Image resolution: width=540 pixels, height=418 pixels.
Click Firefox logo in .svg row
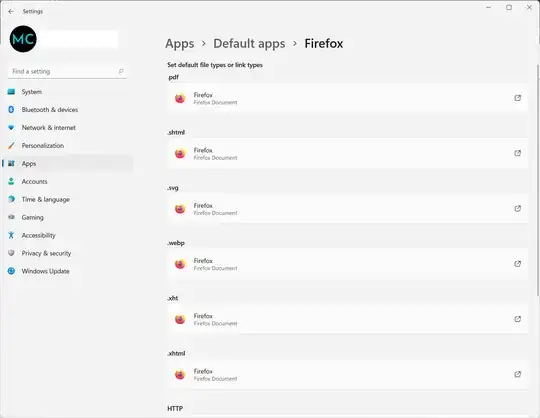pos(180,209)
